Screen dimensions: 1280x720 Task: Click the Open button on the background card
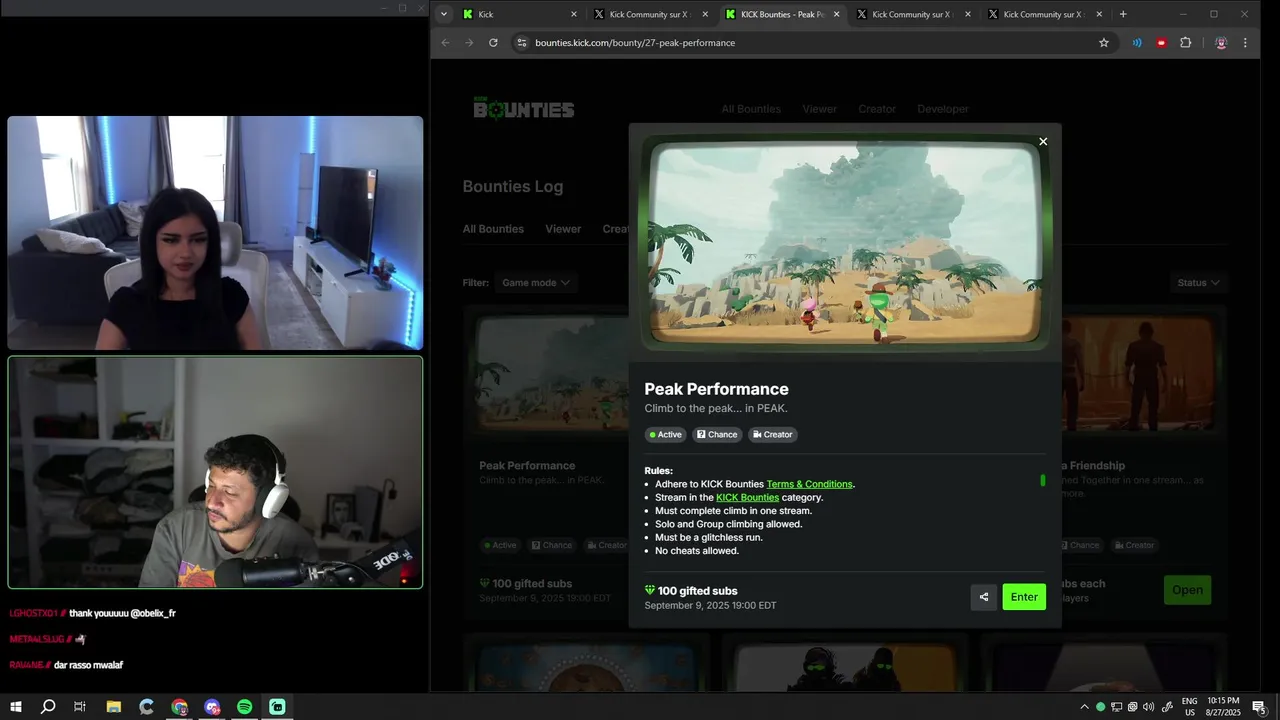click(x=1187, y=590)
